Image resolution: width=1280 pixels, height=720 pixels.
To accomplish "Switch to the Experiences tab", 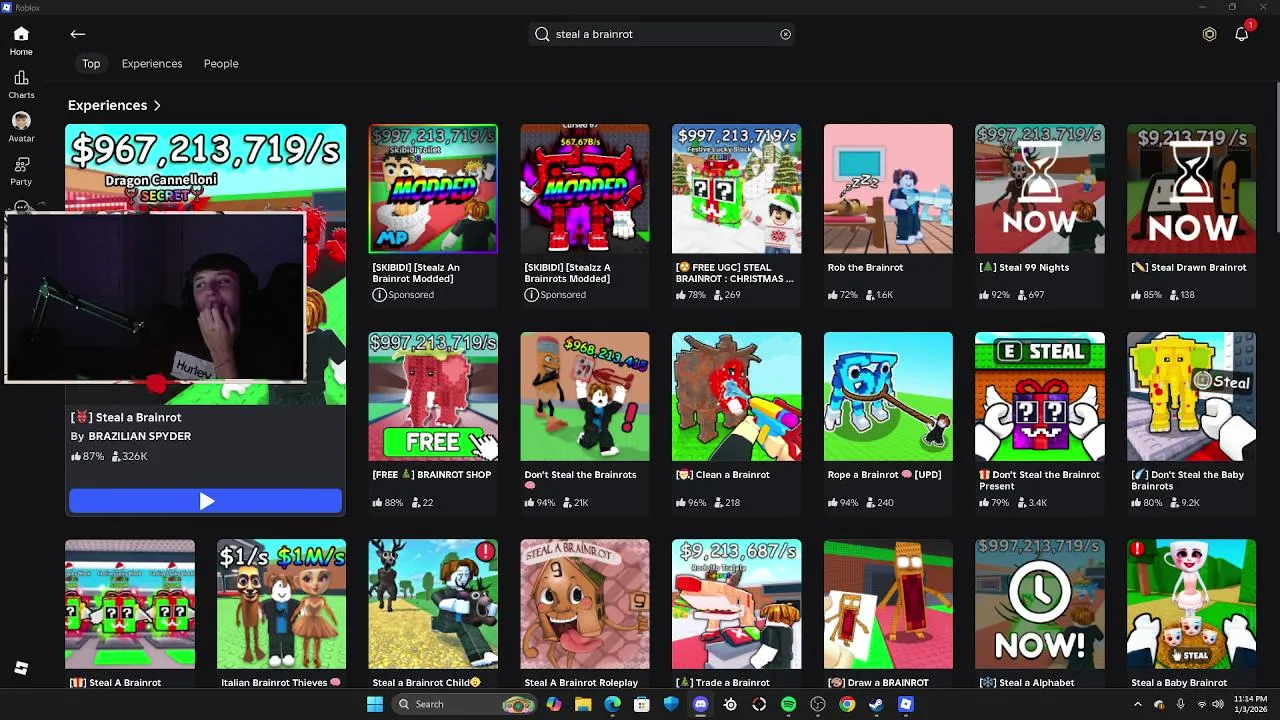I will click(x=152, y=64).
